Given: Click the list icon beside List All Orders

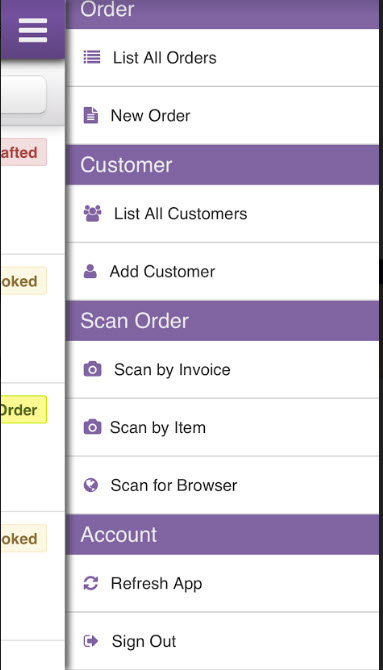Looking at the screenshot, I should tap(91, 57).
